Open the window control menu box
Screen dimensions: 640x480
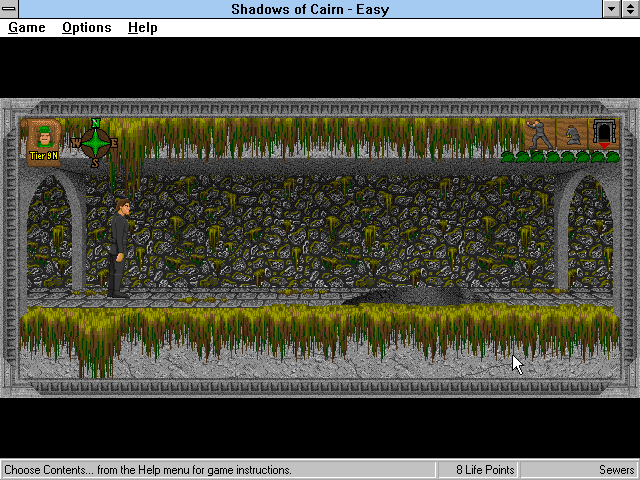click(x=9, y=9)
